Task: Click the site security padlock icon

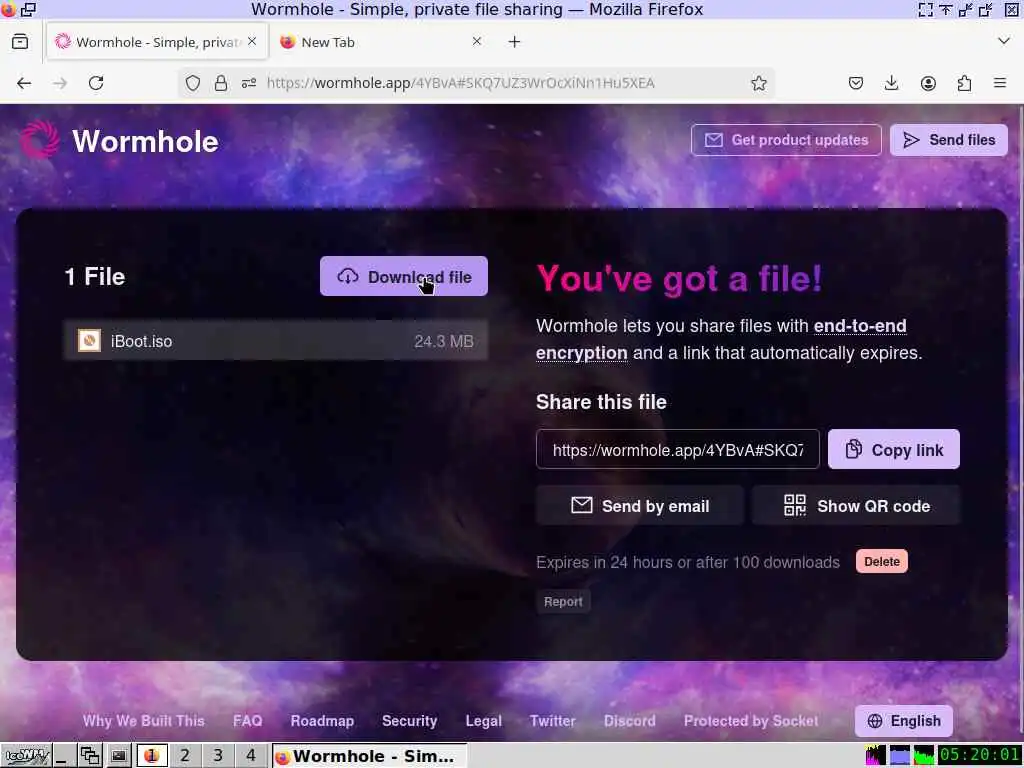Action: [221, 83]
